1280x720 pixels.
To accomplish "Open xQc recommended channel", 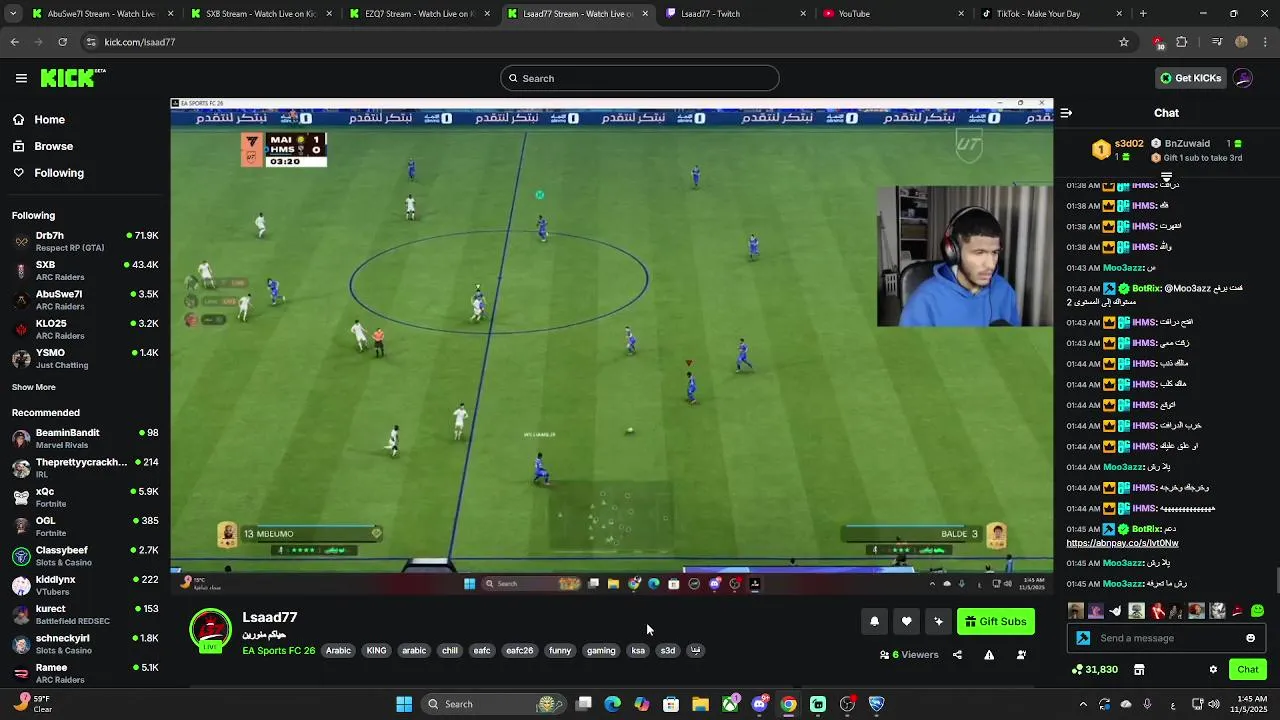I will click(x=85, y=497).
